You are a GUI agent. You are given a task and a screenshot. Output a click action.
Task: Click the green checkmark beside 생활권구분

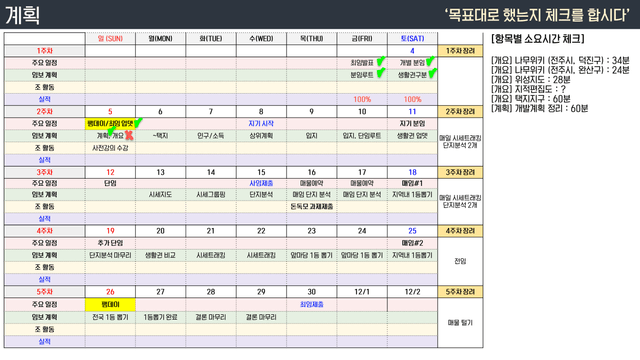pos(432,73)
